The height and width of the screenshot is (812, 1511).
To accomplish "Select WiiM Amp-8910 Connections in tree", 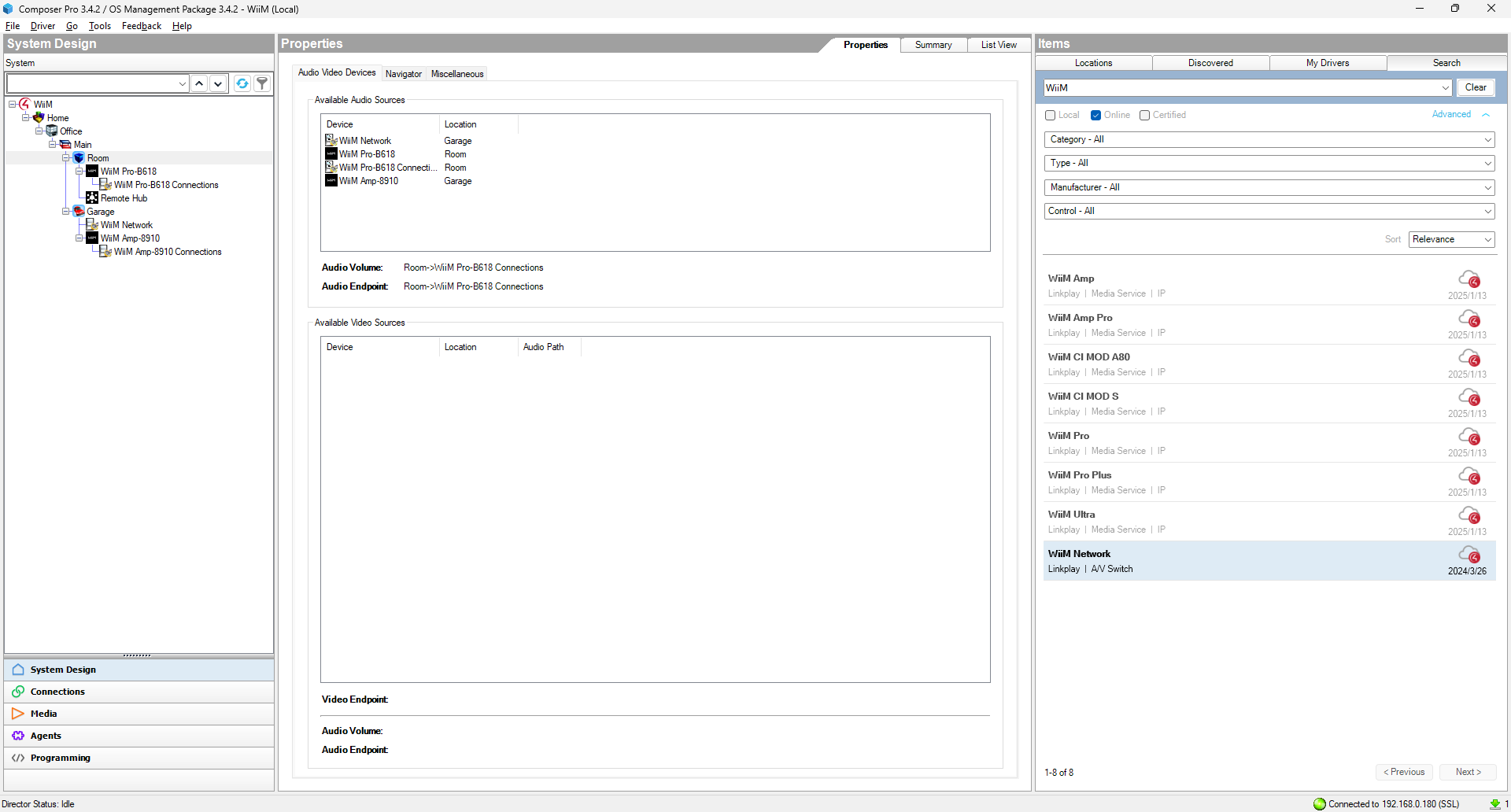I will pos(168,252).
